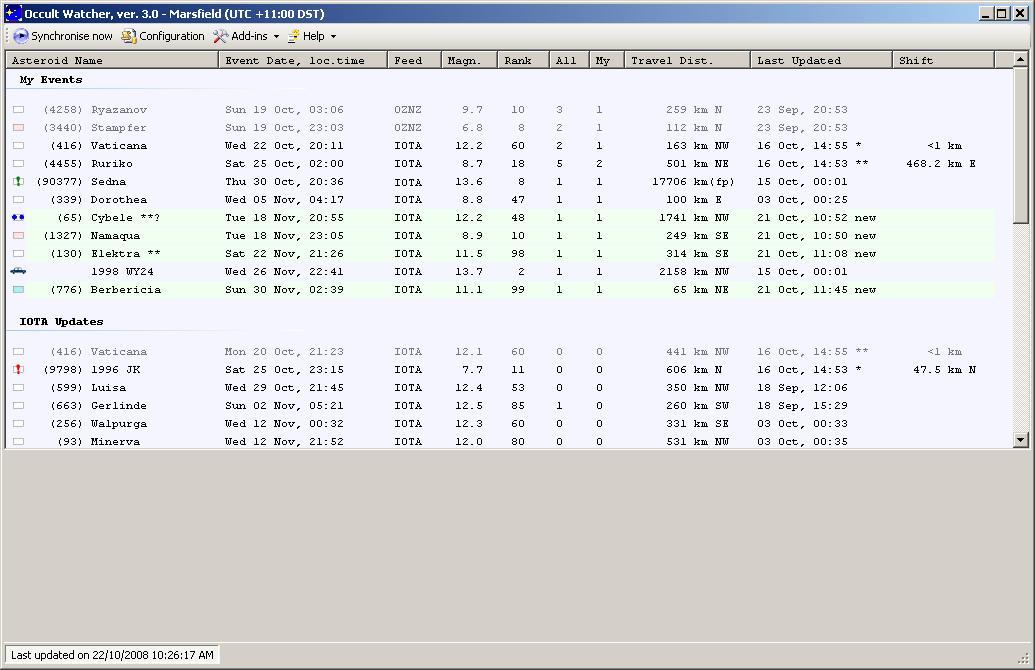The height and width of the screenshot is (670, 1035).
Task: Click the red exclamation icon beside 1996 JK
Action: [x=18, y=370]
